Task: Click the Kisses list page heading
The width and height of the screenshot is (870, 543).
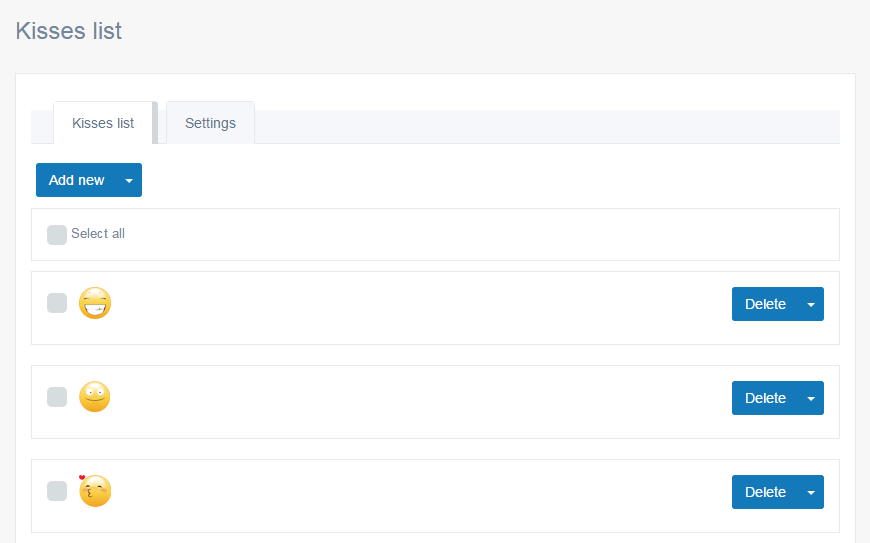Action: click(69, 31)
